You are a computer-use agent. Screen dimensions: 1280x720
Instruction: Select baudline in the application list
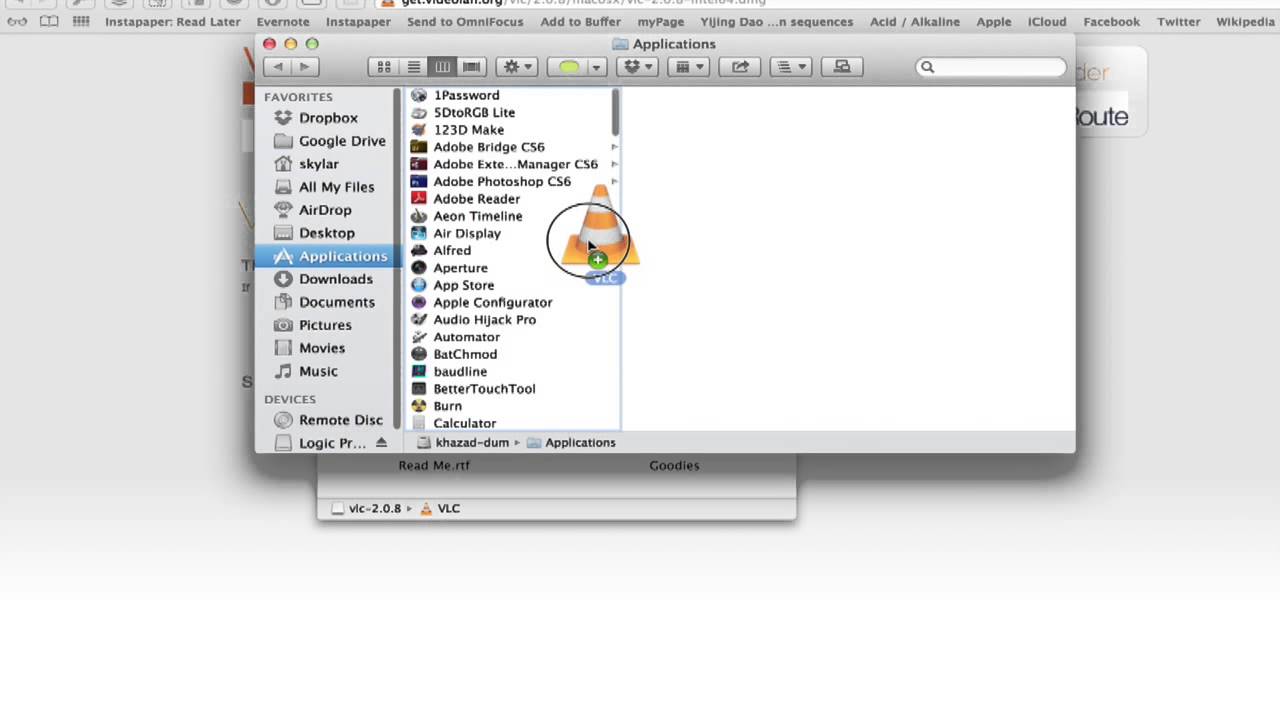click(460, 371)
